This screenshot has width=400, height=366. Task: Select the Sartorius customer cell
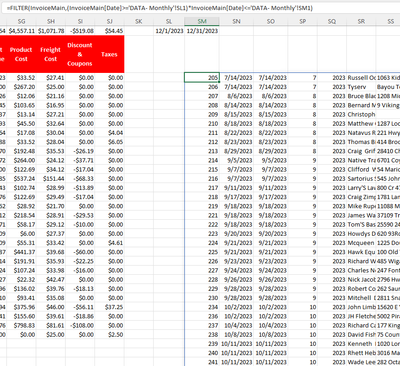pos(361,179)
